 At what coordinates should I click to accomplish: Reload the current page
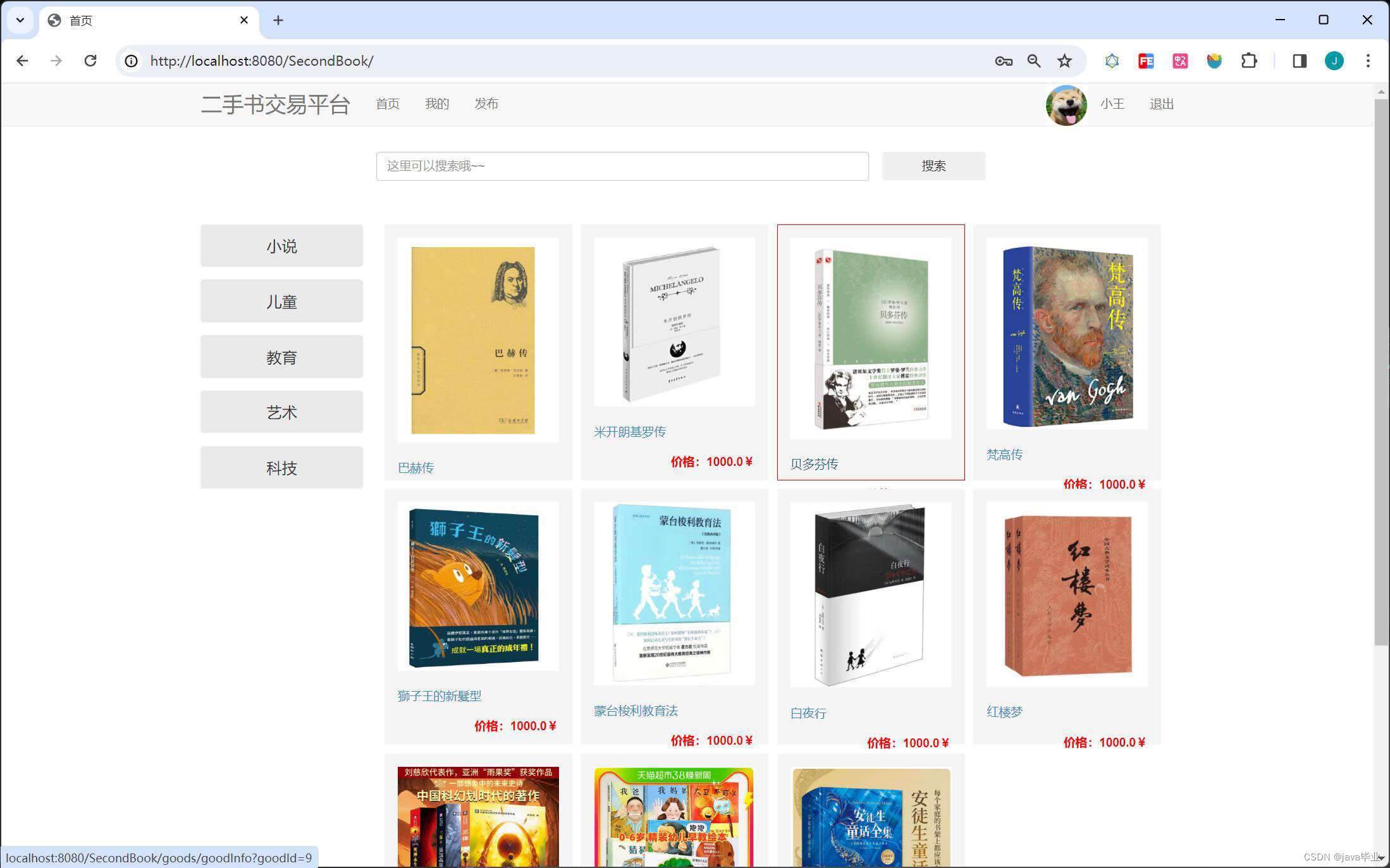coord(90,61)
